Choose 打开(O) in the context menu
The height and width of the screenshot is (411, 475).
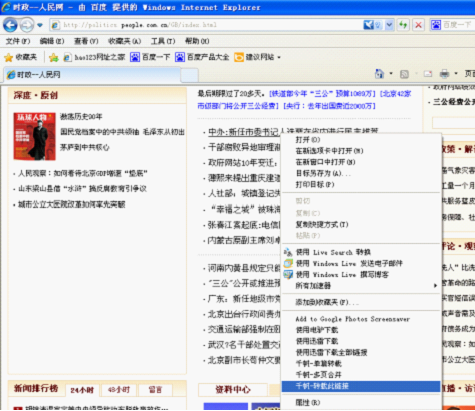(x=361, y=139)
